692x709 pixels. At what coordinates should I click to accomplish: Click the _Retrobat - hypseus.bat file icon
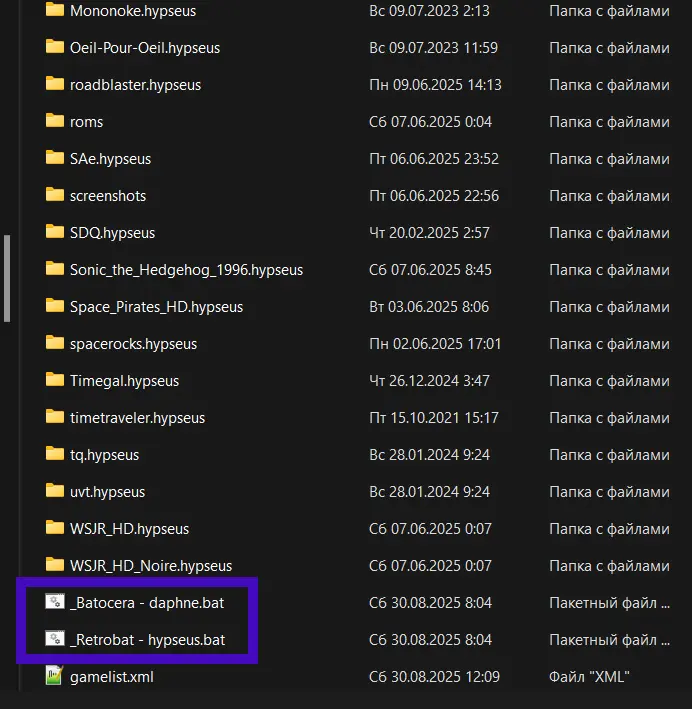[55, 639]
